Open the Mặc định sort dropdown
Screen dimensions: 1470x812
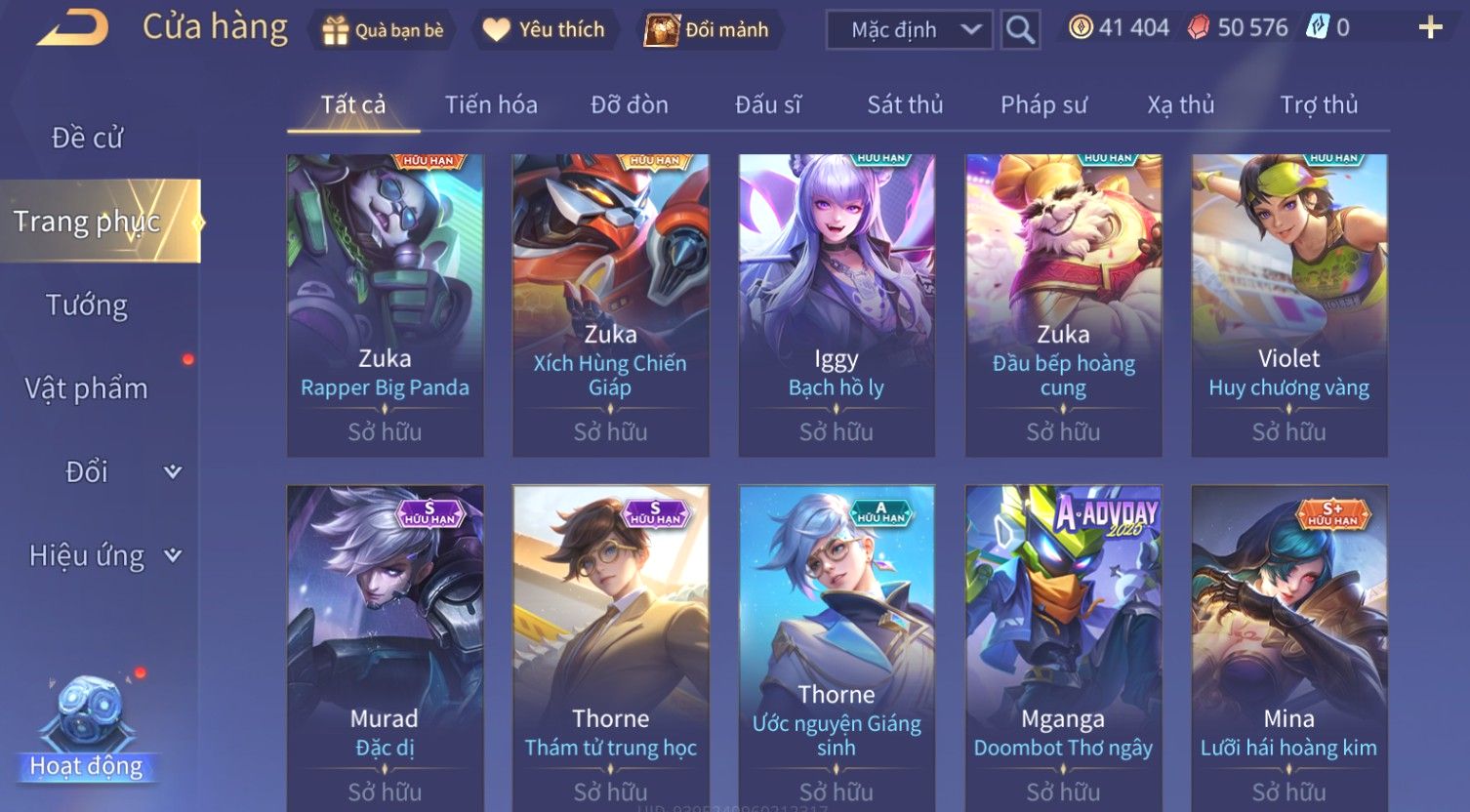point(910,30)
